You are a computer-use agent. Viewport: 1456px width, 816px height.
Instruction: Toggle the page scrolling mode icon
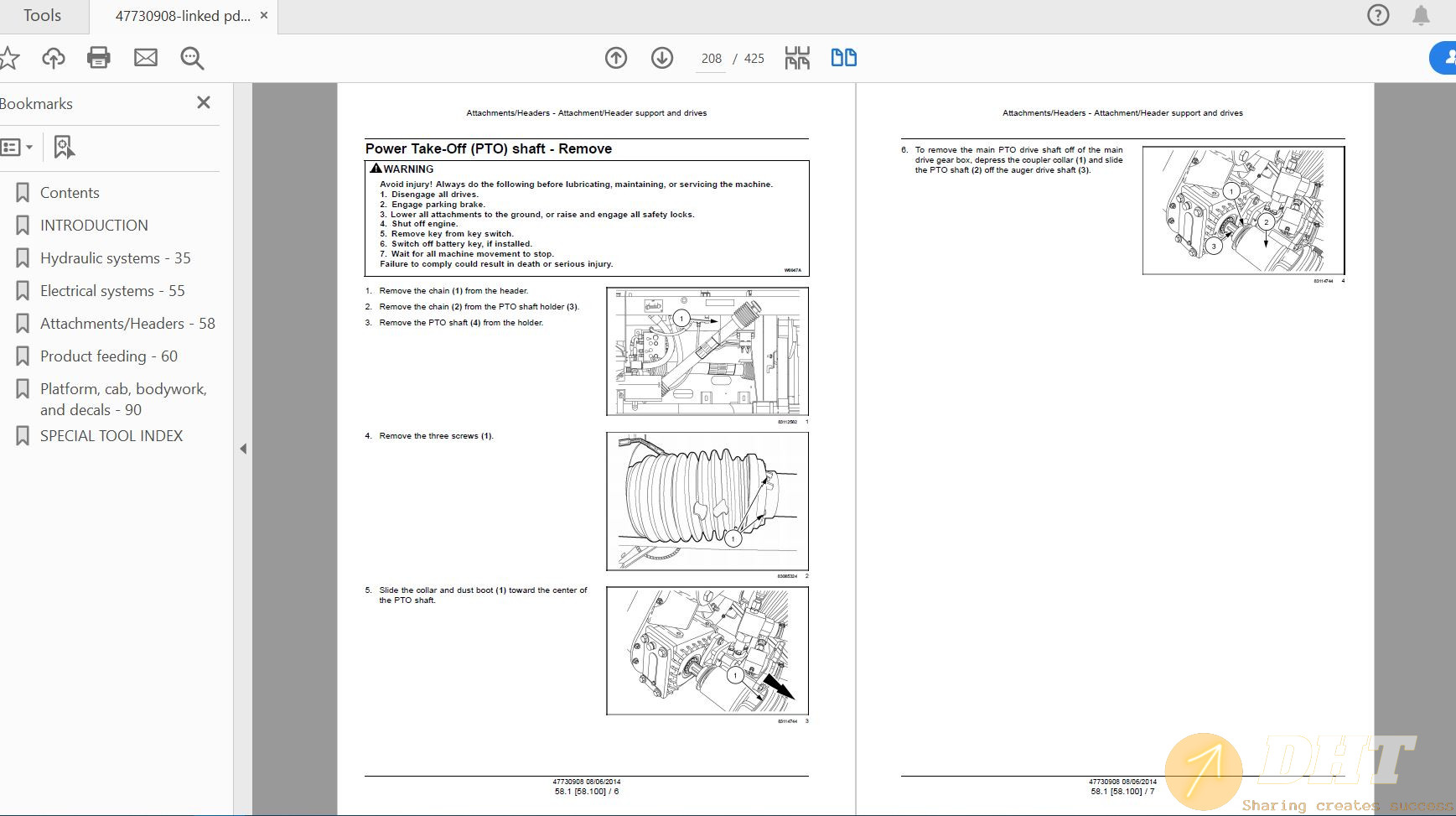[798, 57]
